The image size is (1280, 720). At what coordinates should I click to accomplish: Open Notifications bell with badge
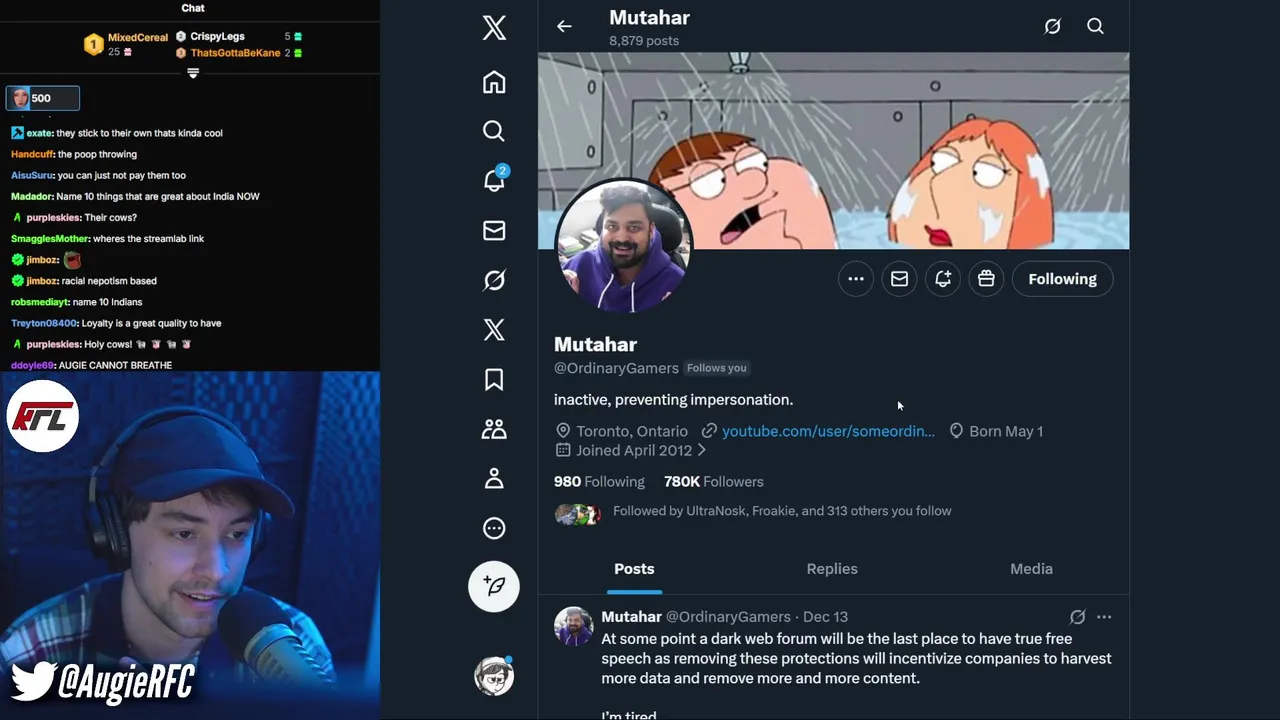pos(494,180)
